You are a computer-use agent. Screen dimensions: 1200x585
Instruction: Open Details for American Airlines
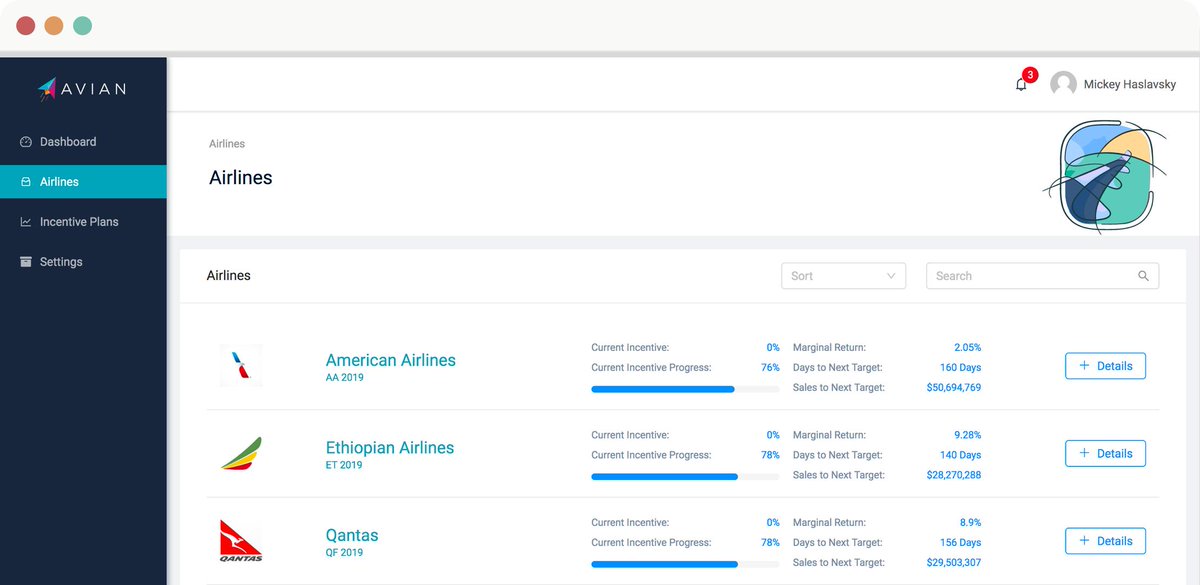click(1105, 365)
